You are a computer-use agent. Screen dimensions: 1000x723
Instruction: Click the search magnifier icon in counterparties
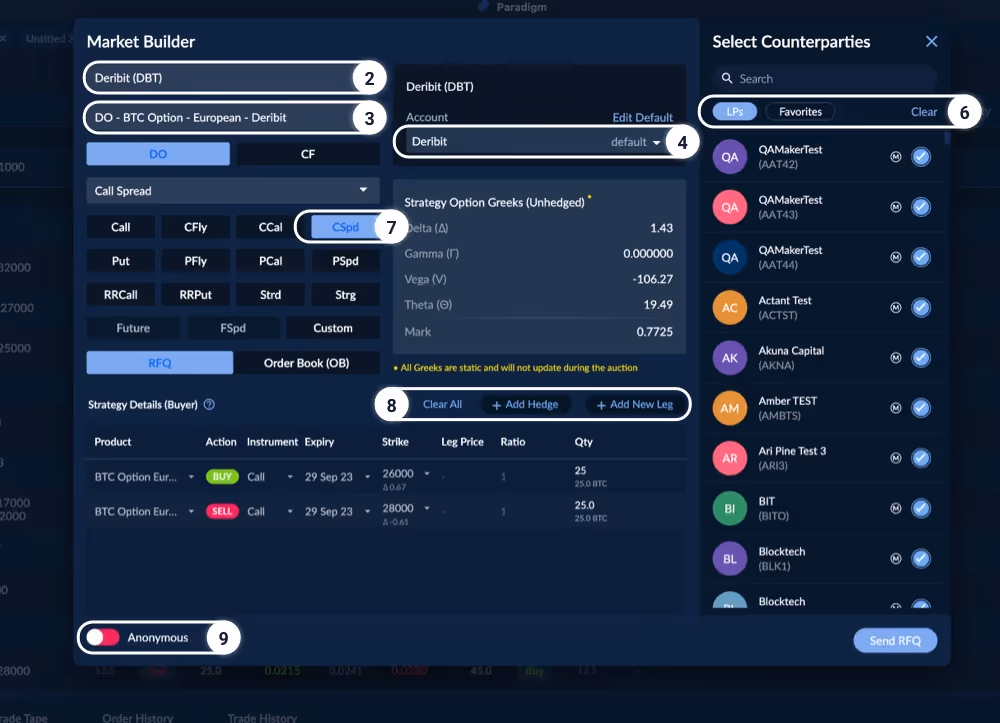726,78
